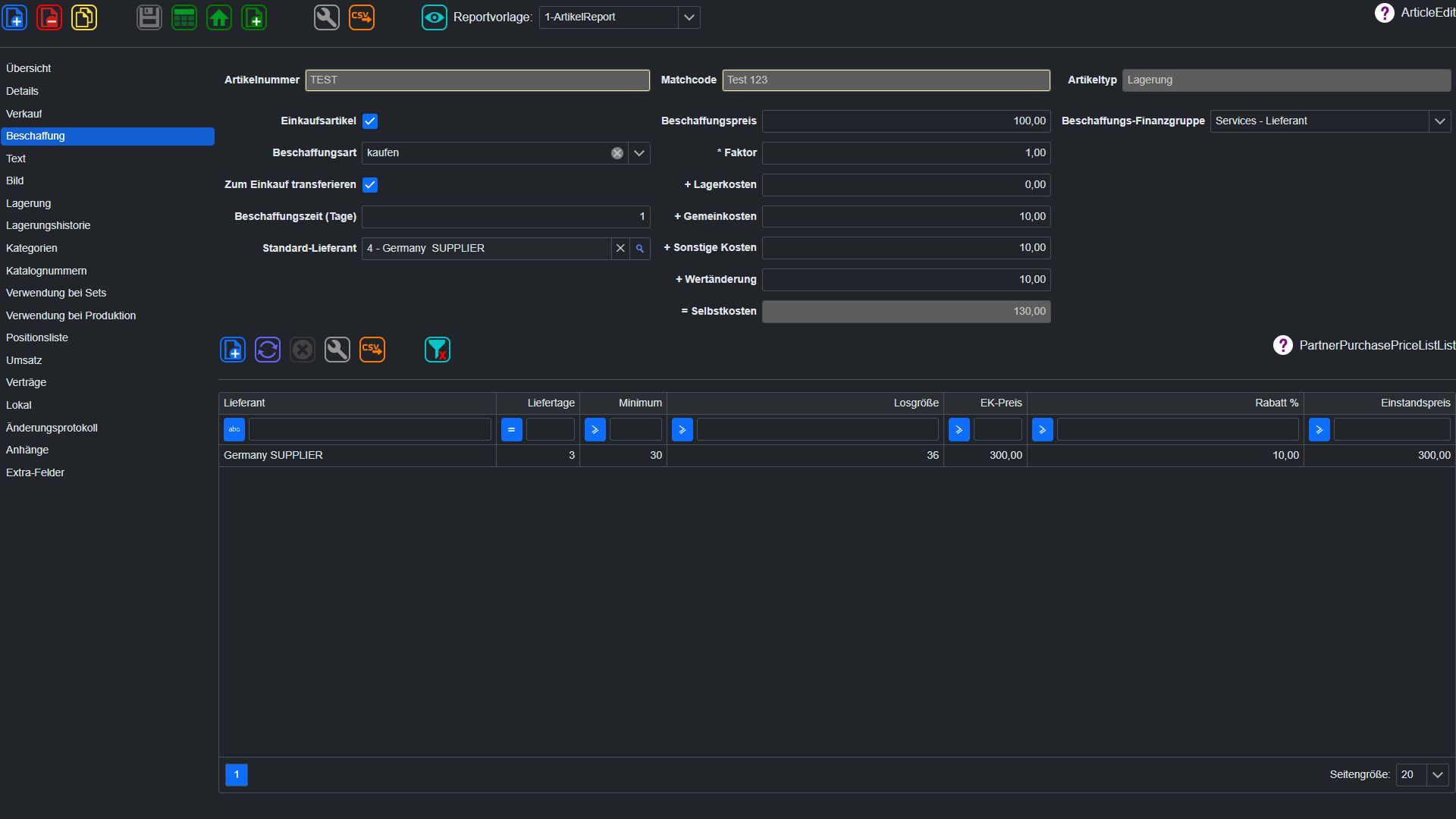Click the Beschaffungszeit (Tage) input field

(x=506, y=217)
